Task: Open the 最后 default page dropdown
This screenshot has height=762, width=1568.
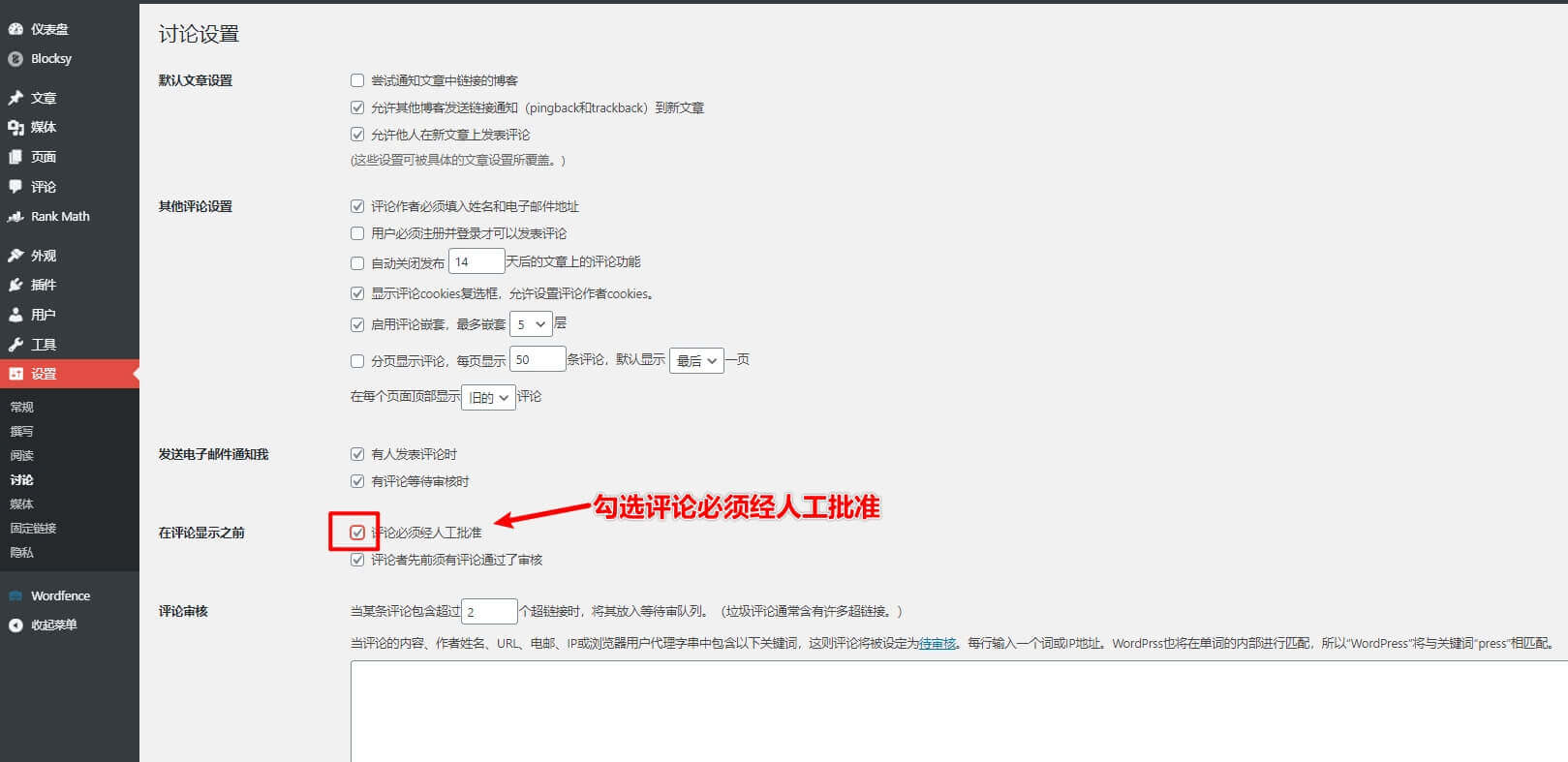Action: [696, 361]
